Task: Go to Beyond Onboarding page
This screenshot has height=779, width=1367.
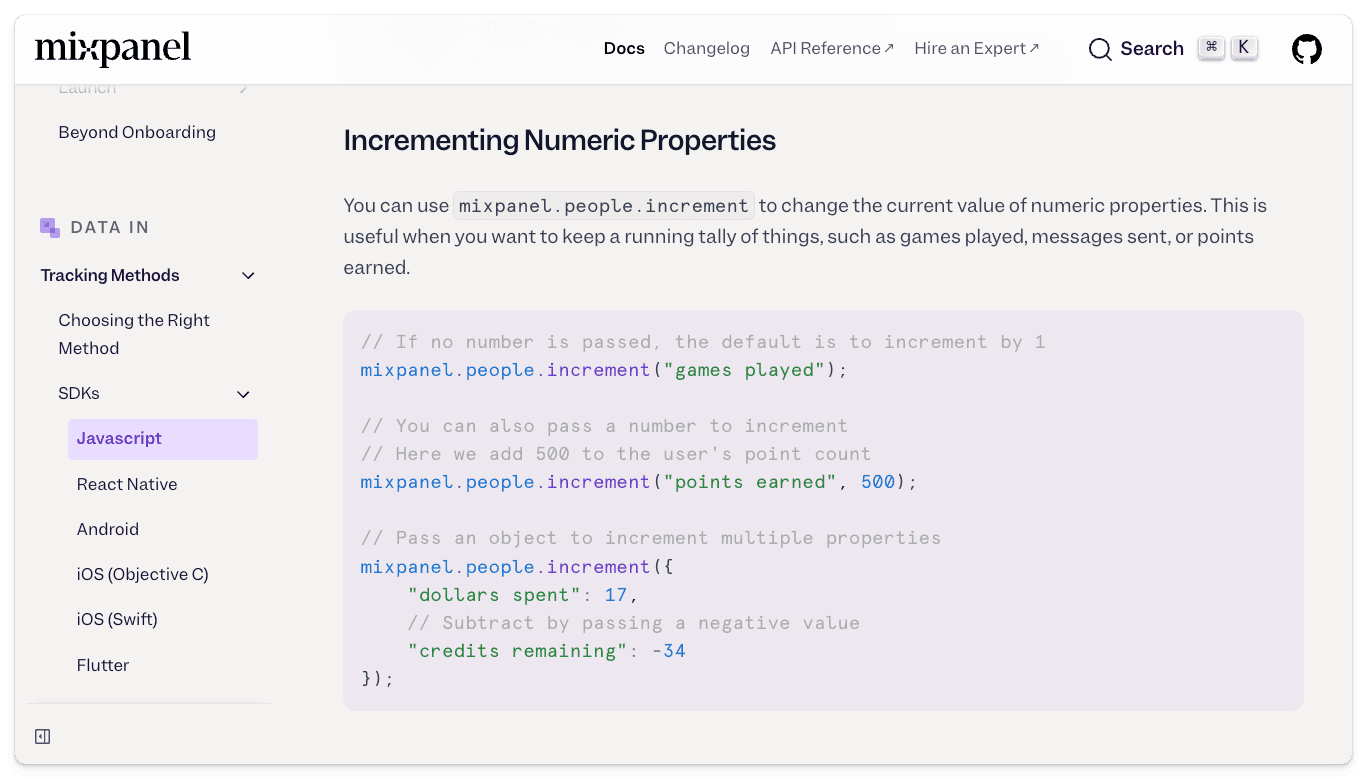Action: [137, 132]
